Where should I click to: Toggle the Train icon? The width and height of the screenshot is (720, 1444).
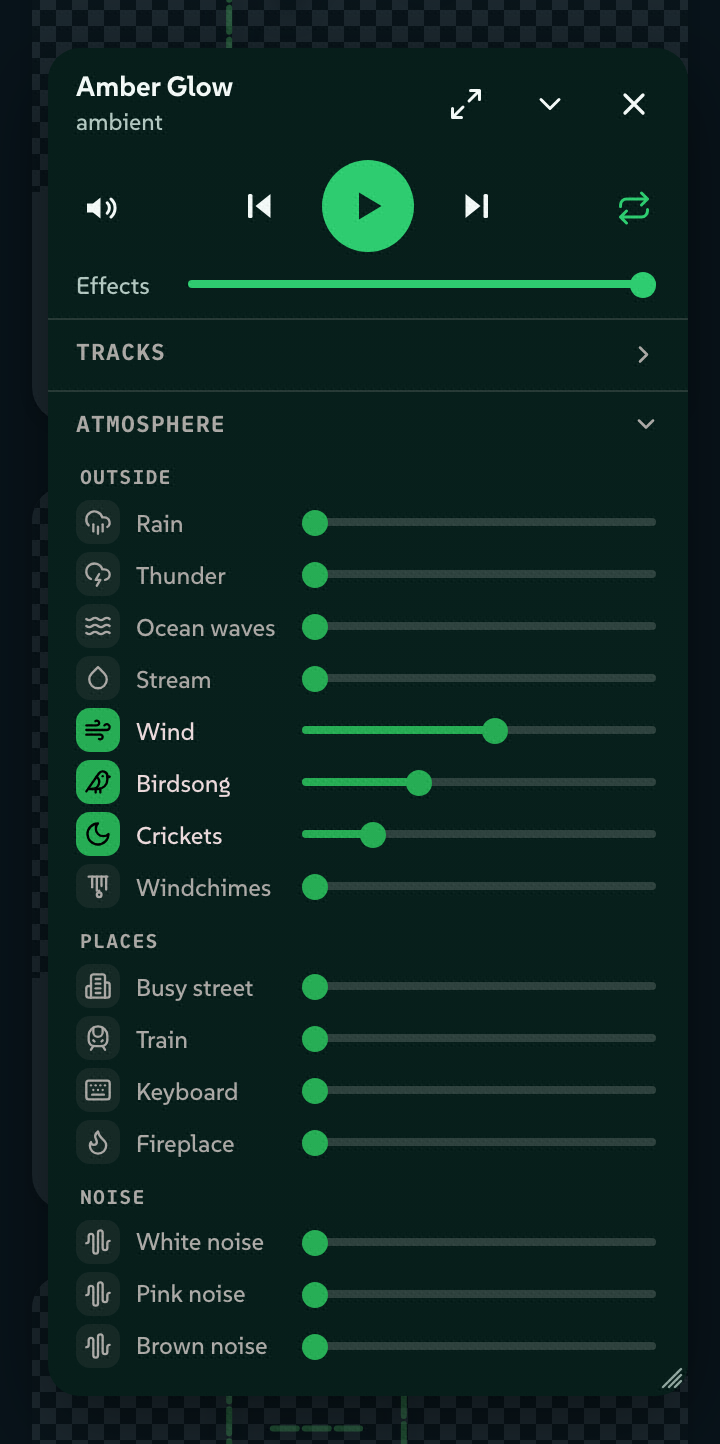[98, 1039]
